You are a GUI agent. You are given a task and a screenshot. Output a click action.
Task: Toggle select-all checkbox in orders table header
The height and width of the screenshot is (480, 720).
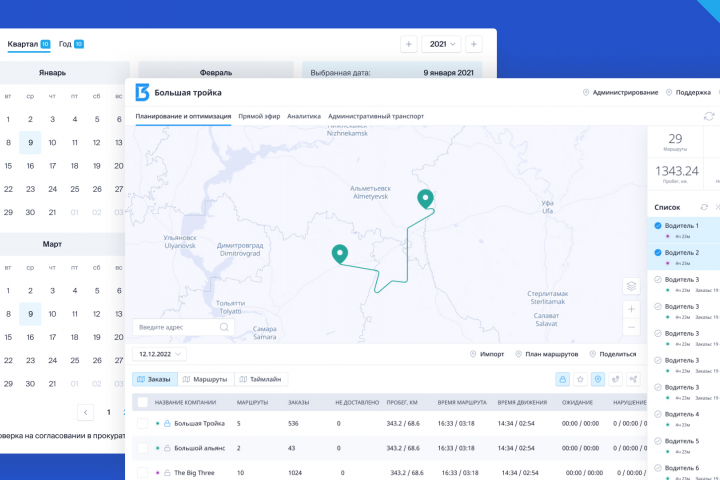(142, 402)
